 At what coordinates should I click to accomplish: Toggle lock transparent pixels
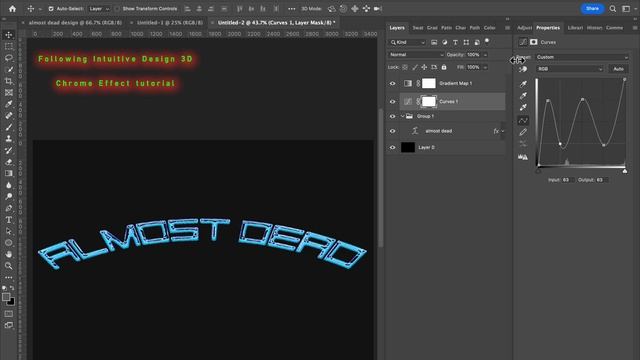click(405, 67)
